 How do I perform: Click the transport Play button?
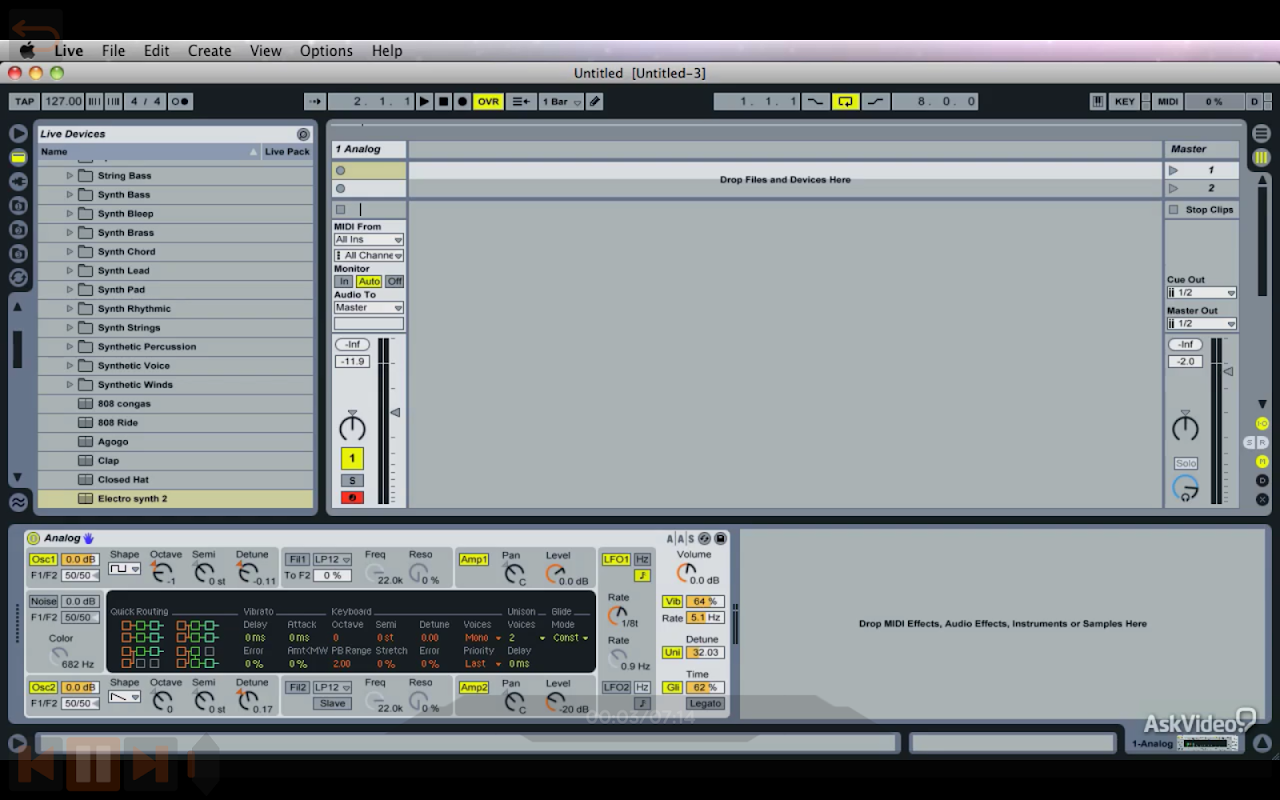click(424, 101)
